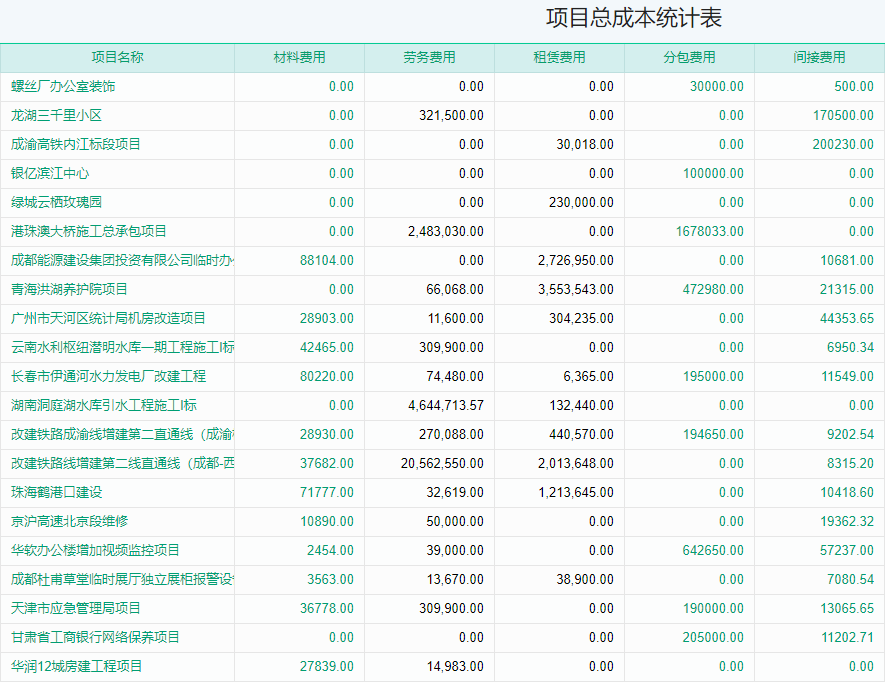
Task: Select subcontract cost value 205000.00
Action: (x=713, y=637)
